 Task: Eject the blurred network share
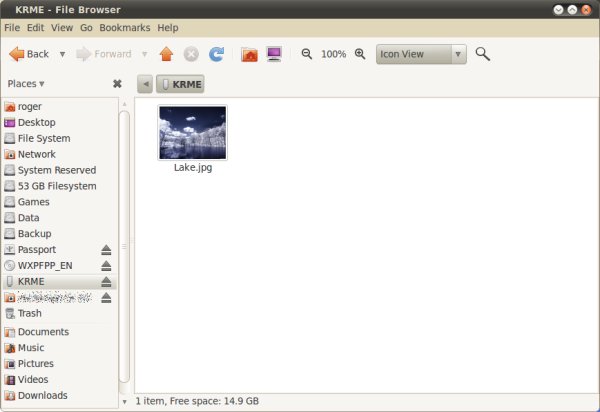pyautogui.click(x=106, y=298)
